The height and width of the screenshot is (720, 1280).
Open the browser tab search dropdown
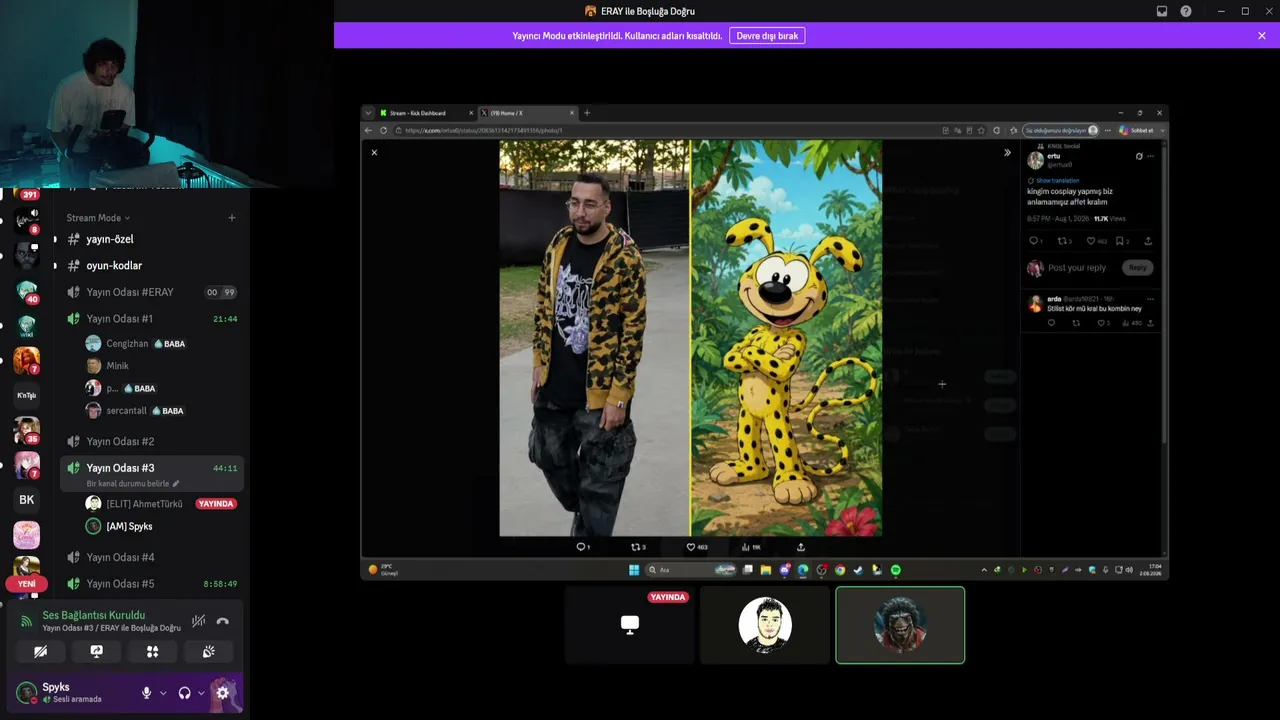pyautogui.click(x=368, y=113)
